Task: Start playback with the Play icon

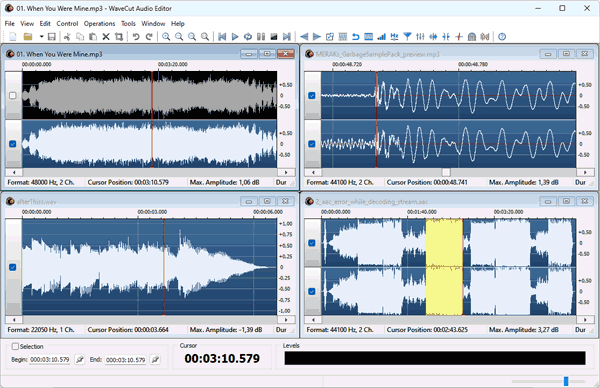Action: pos(235,37)
